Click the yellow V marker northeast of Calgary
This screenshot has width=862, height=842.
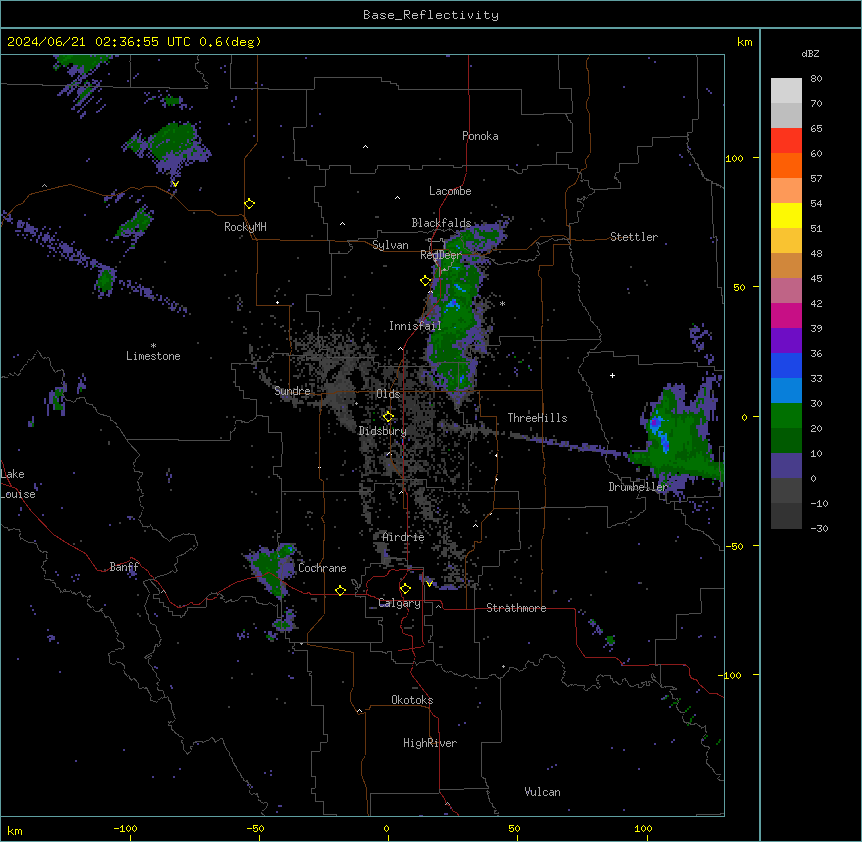pos(429,584)
